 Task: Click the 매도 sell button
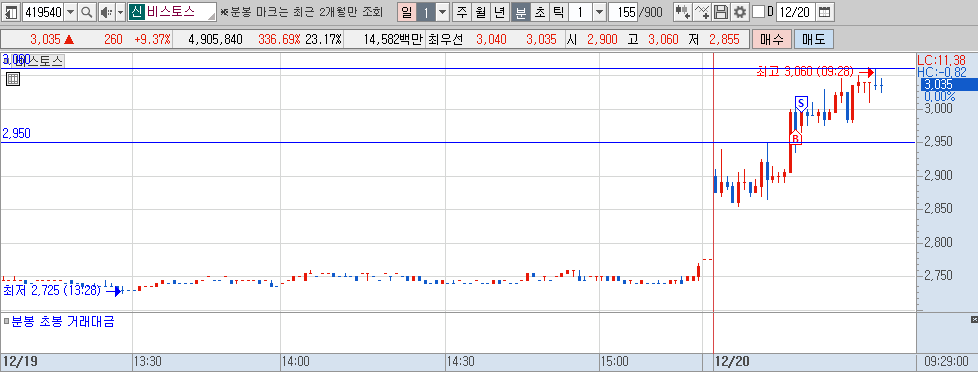813,39
